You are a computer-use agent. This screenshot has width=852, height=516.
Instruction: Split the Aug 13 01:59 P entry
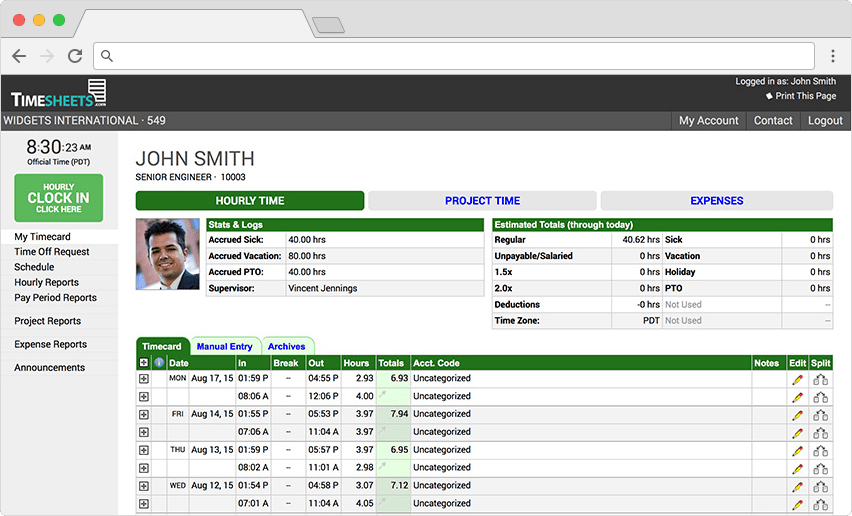point(820,451)
